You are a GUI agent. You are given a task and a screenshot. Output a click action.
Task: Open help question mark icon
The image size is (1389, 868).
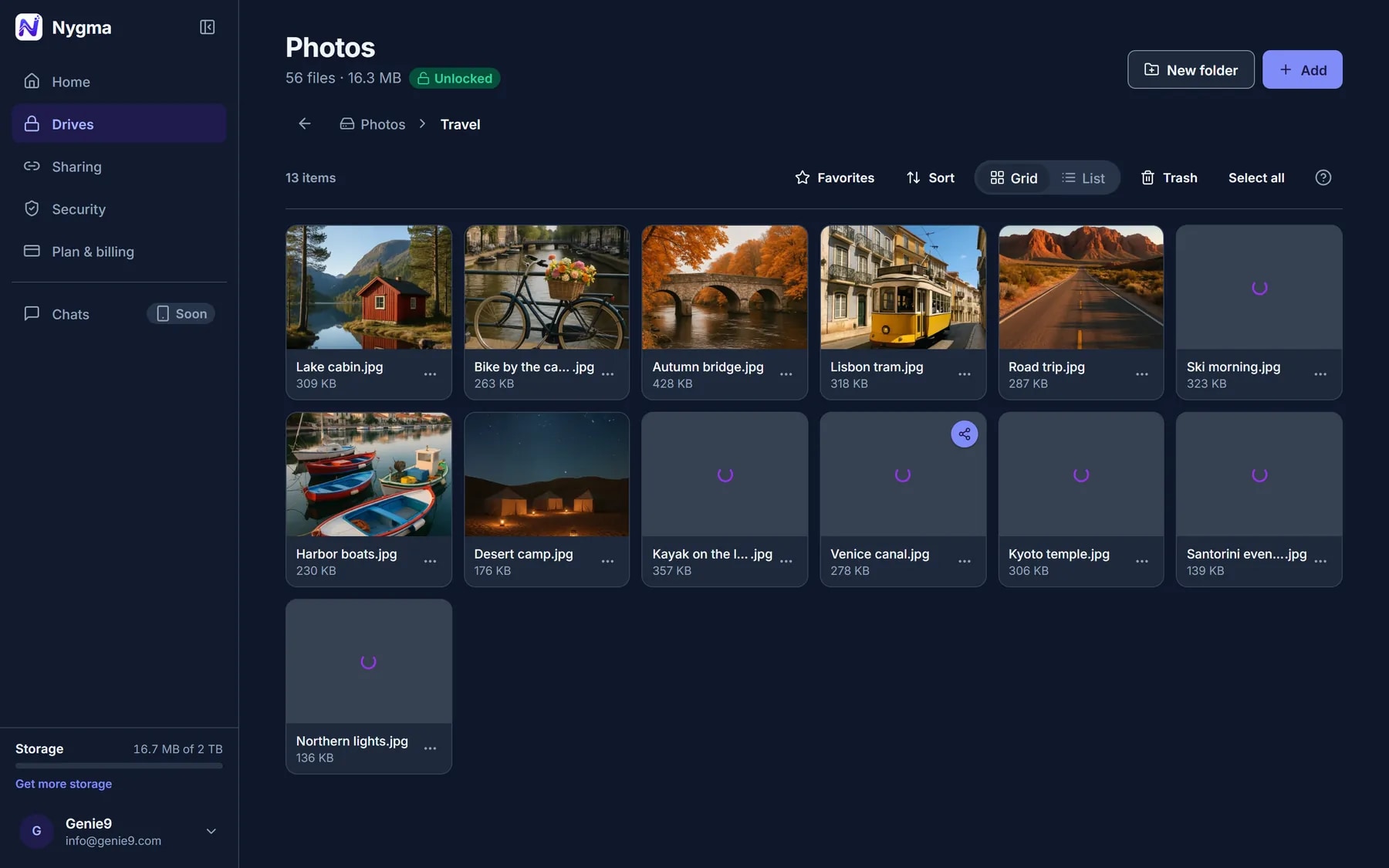coord(1323,177)
